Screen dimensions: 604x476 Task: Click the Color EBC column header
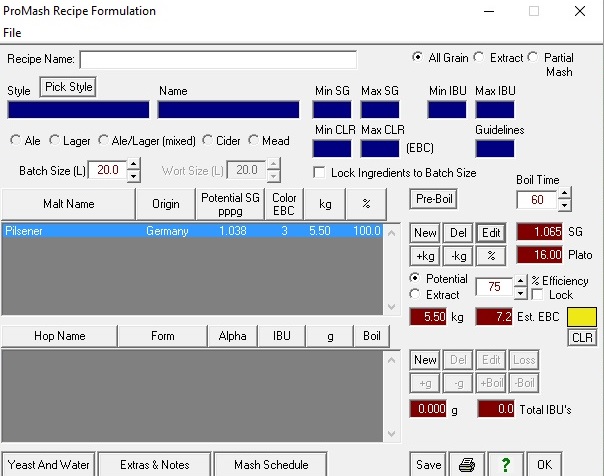point(284,204)
